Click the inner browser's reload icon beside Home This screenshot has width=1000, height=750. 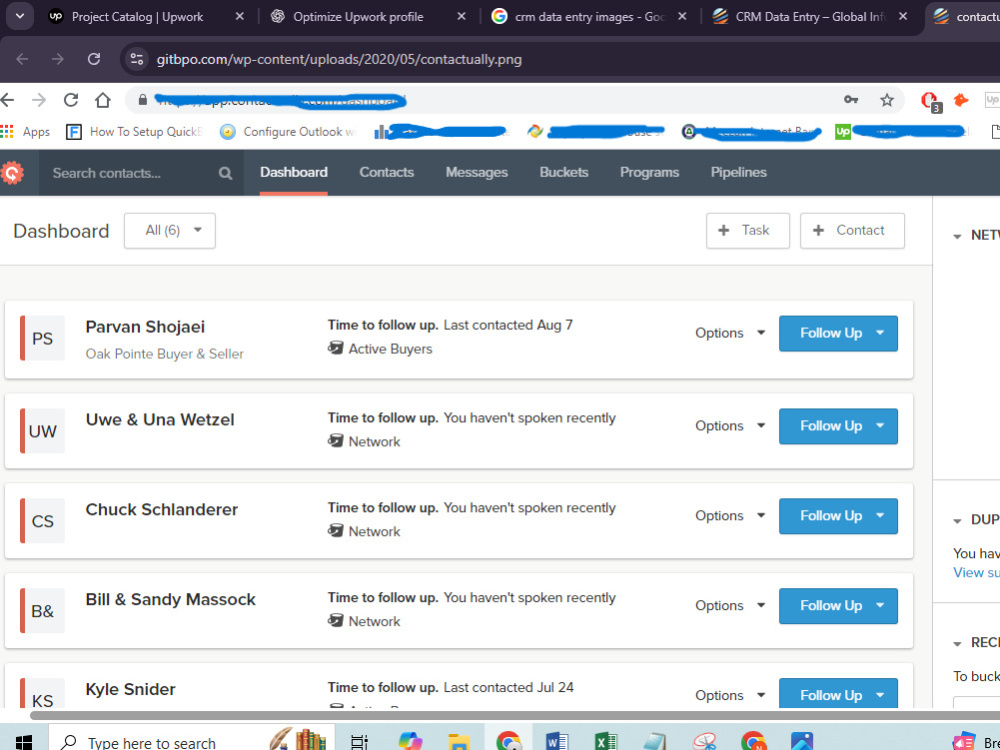click(x=71, y=100)
